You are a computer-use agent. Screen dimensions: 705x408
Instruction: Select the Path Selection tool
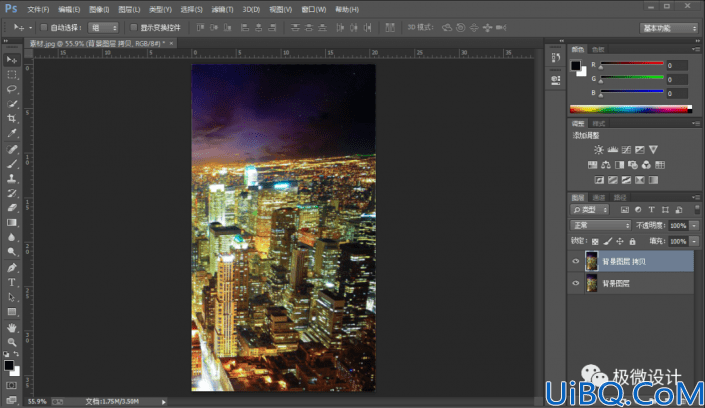pyautogui.click(x=12, y=297)
